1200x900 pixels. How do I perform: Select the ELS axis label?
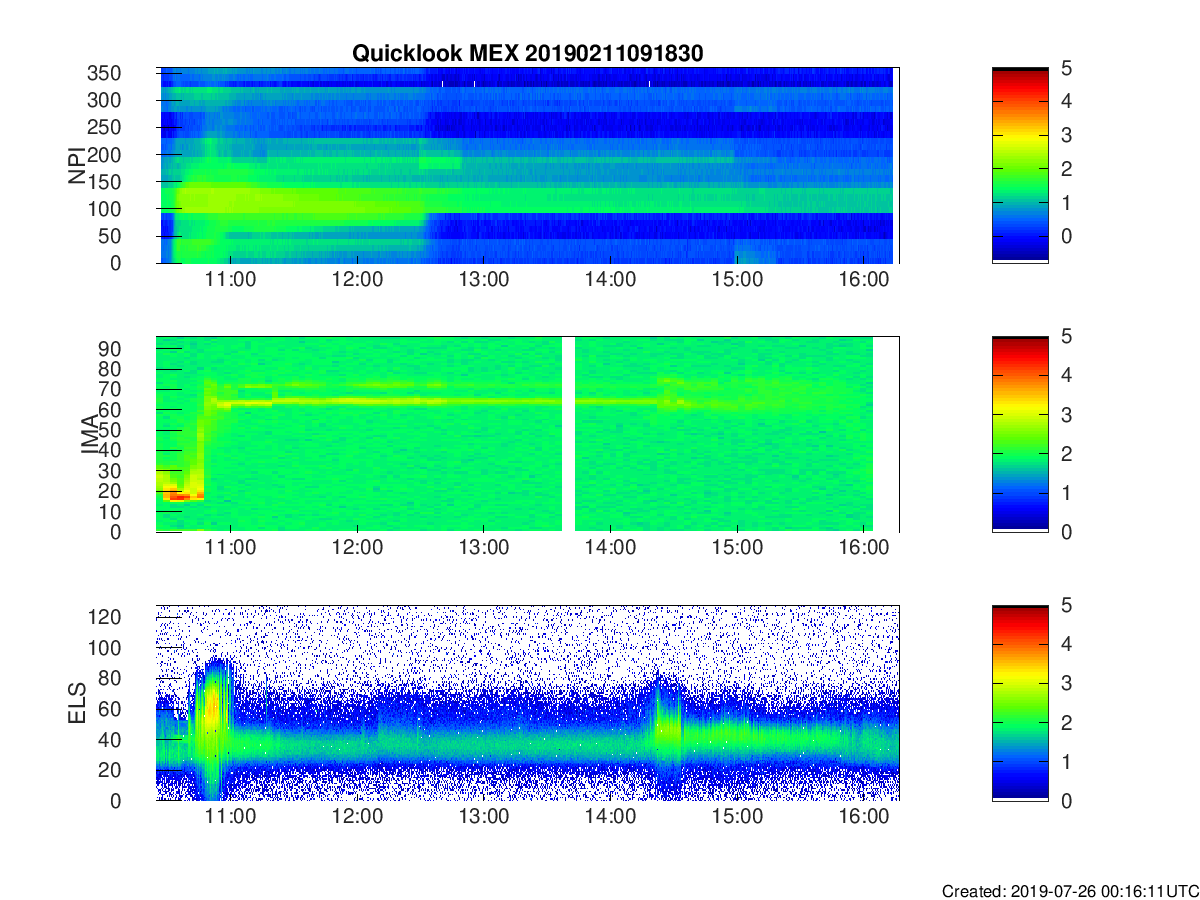tap(76, 703)
